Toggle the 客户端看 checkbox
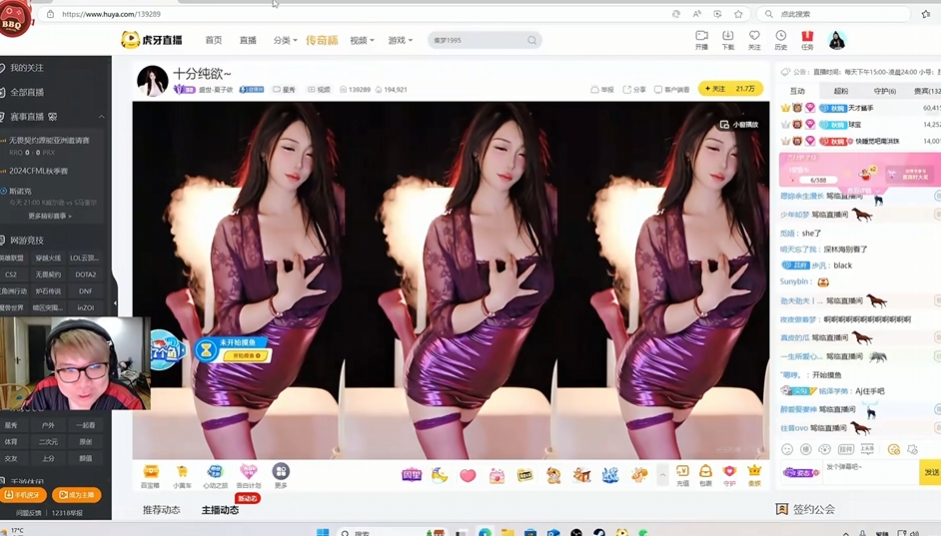The height and width of the screenshot is (536, 941). click(672, 89)
